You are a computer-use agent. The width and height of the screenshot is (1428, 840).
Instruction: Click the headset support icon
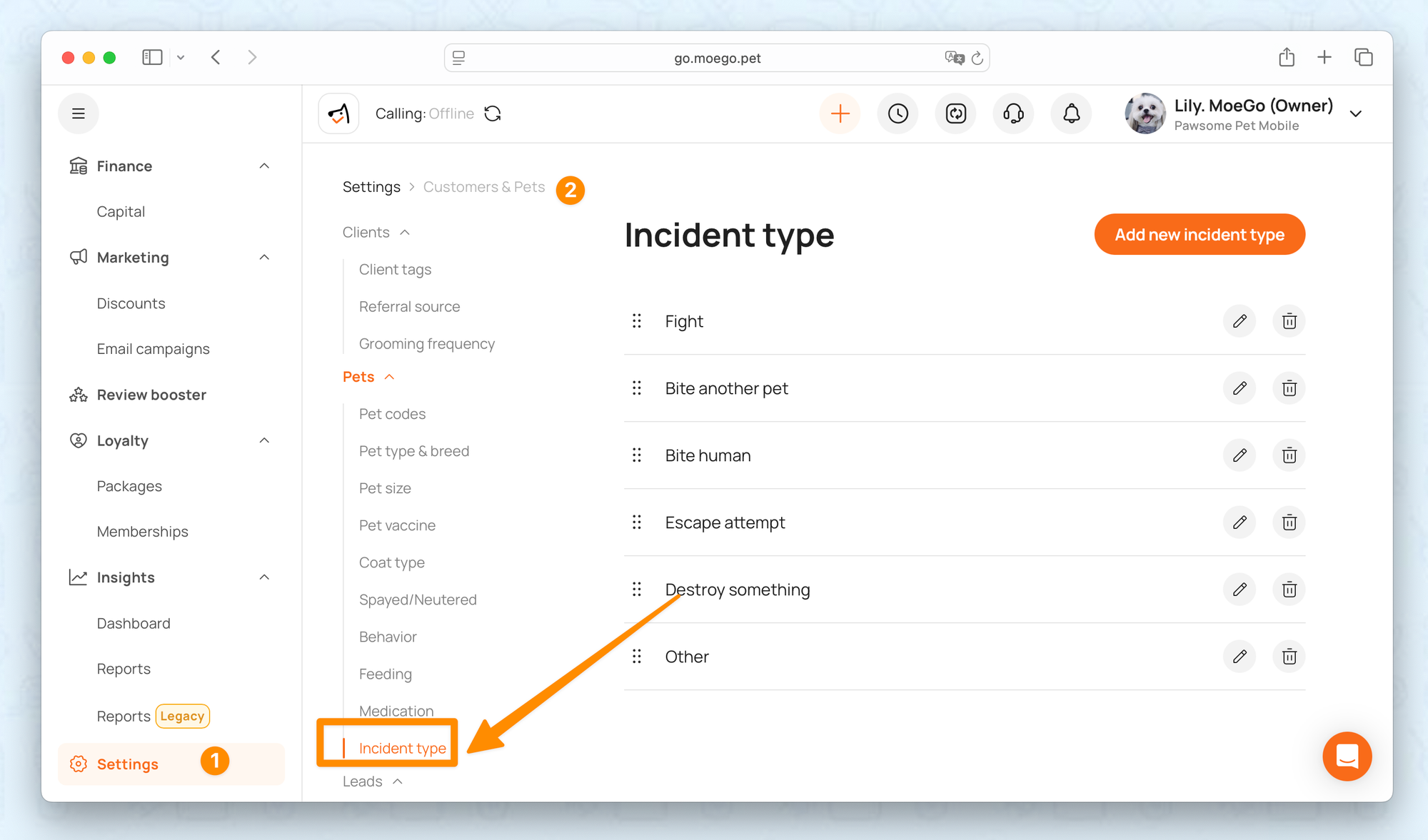coord(1013,113)
